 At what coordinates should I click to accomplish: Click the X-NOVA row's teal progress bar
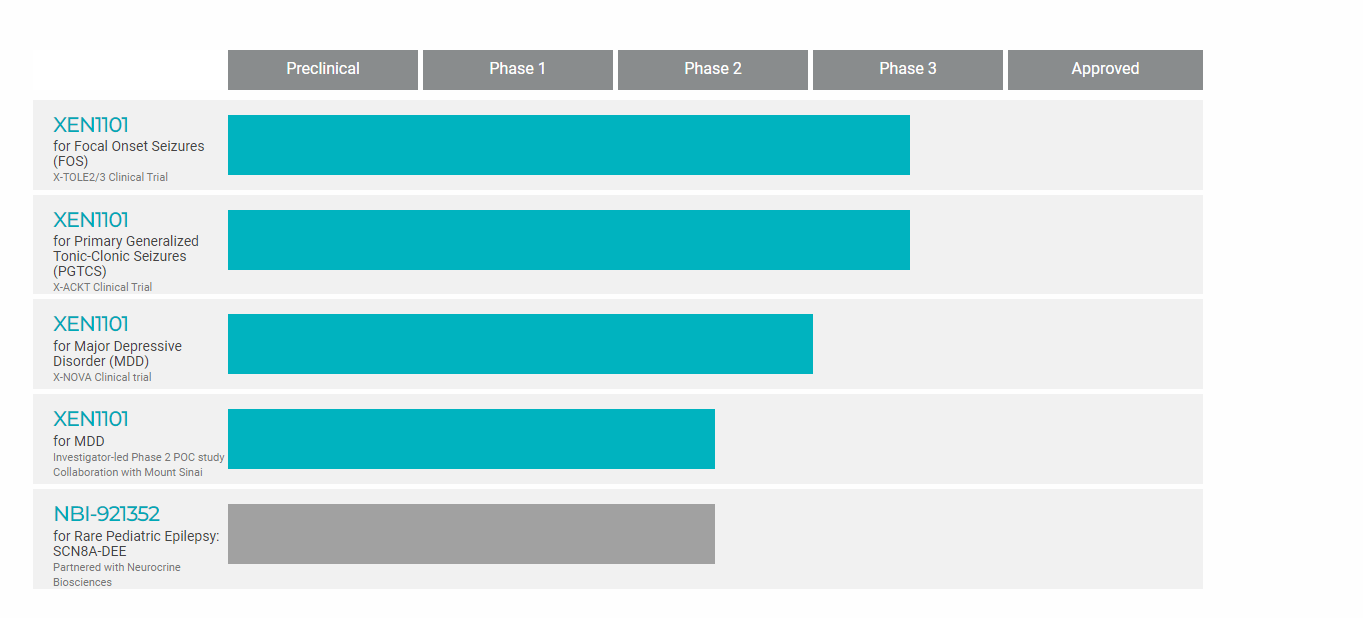[520, 344]
